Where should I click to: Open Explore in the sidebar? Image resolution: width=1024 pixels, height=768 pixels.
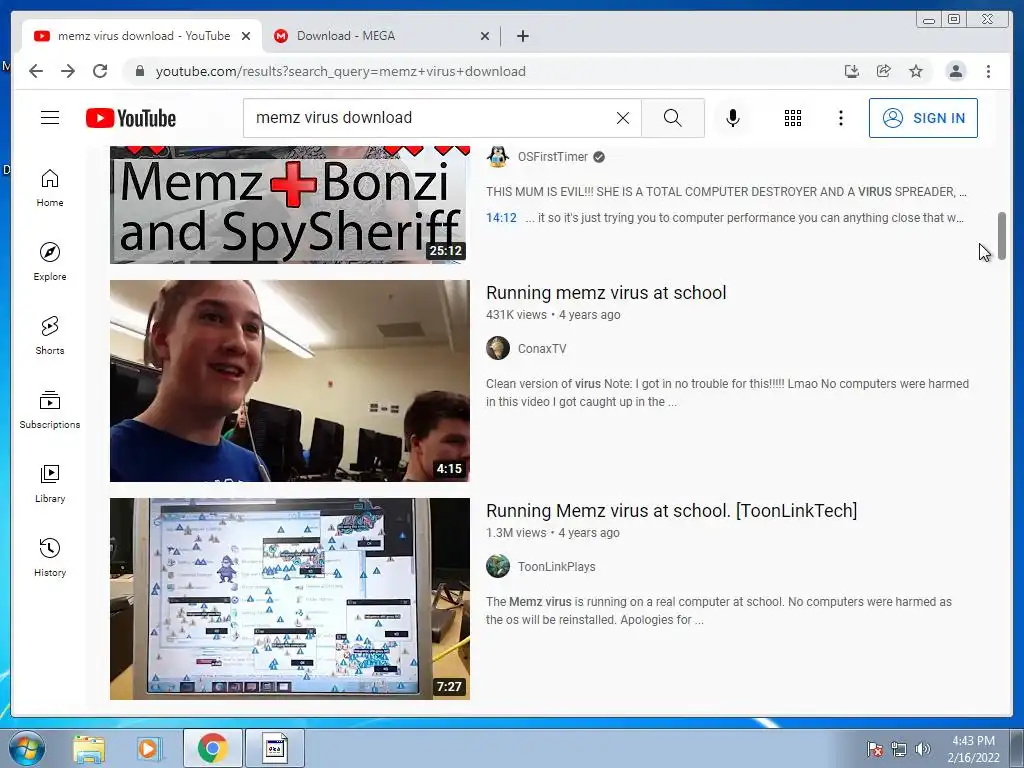[x=50, y=261]
